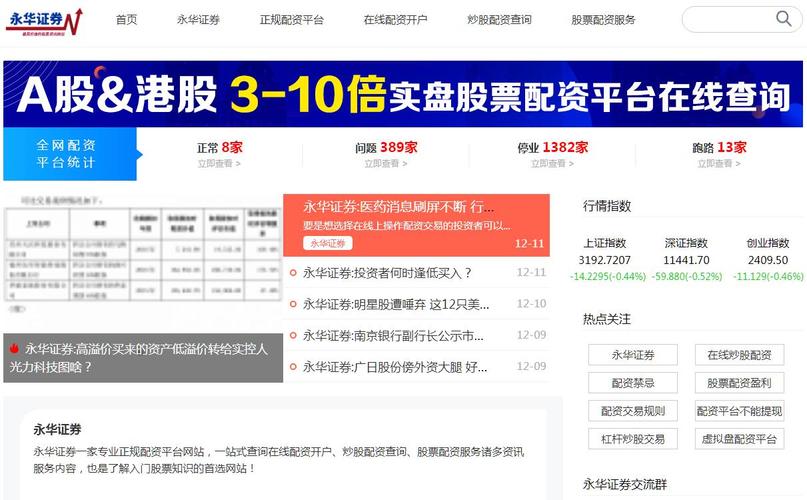This screenshot has height=500, width=807.
Task: Click the 深证指数 change -59.880(-0.52%)
Action: coord(687,277)
